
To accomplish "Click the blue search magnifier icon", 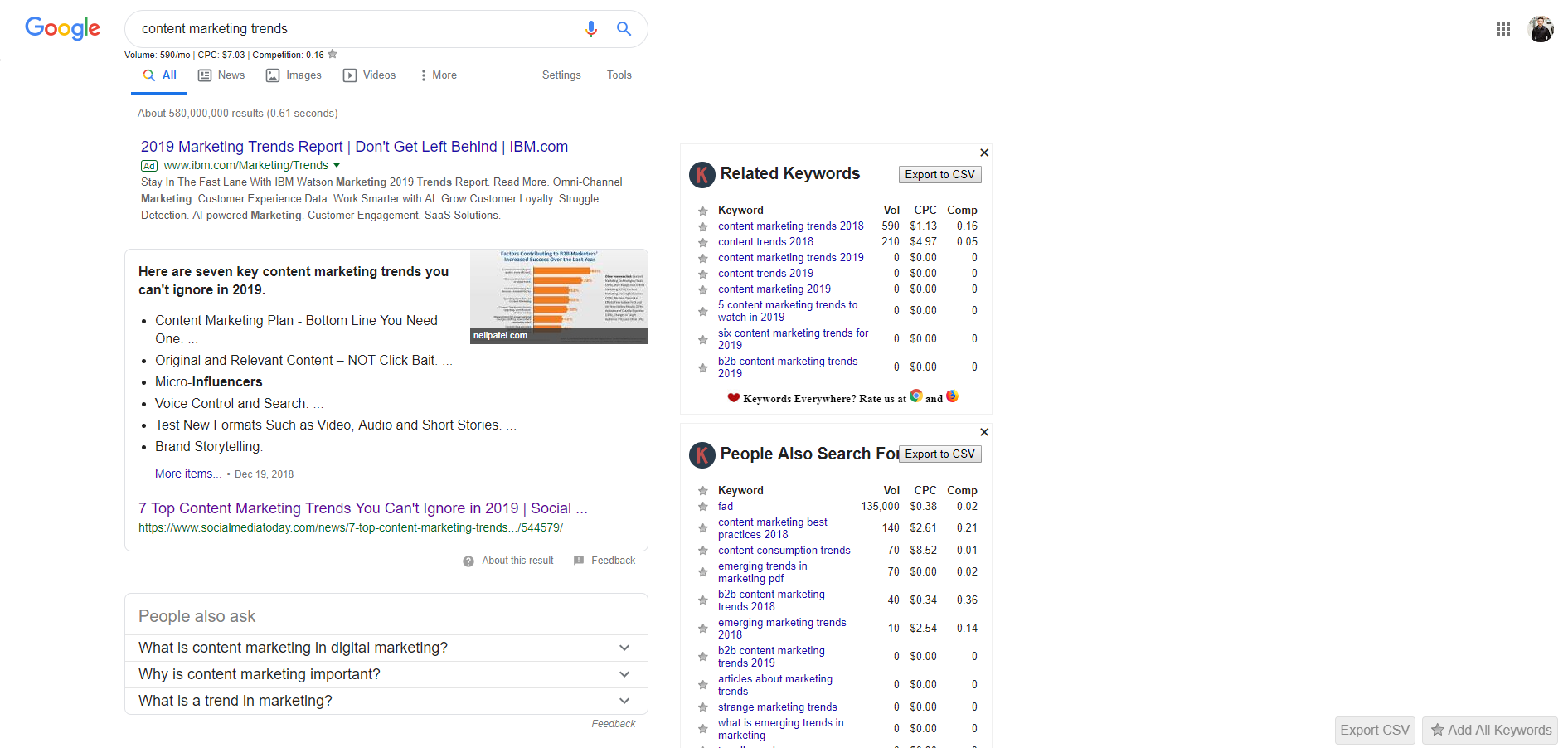I will tap(624, 29).
